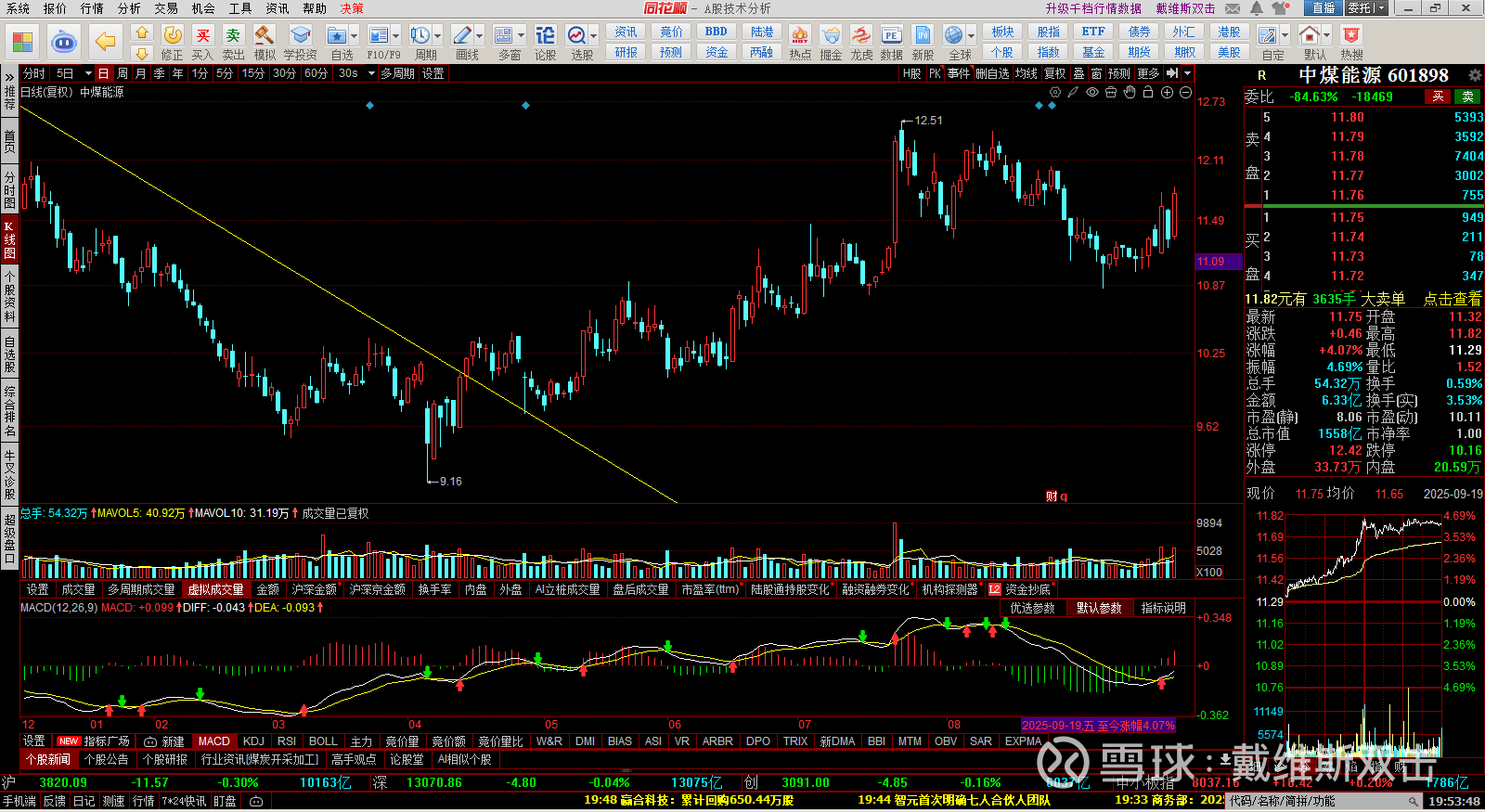Expand the left sidebar double-chevron

point(9,76)
